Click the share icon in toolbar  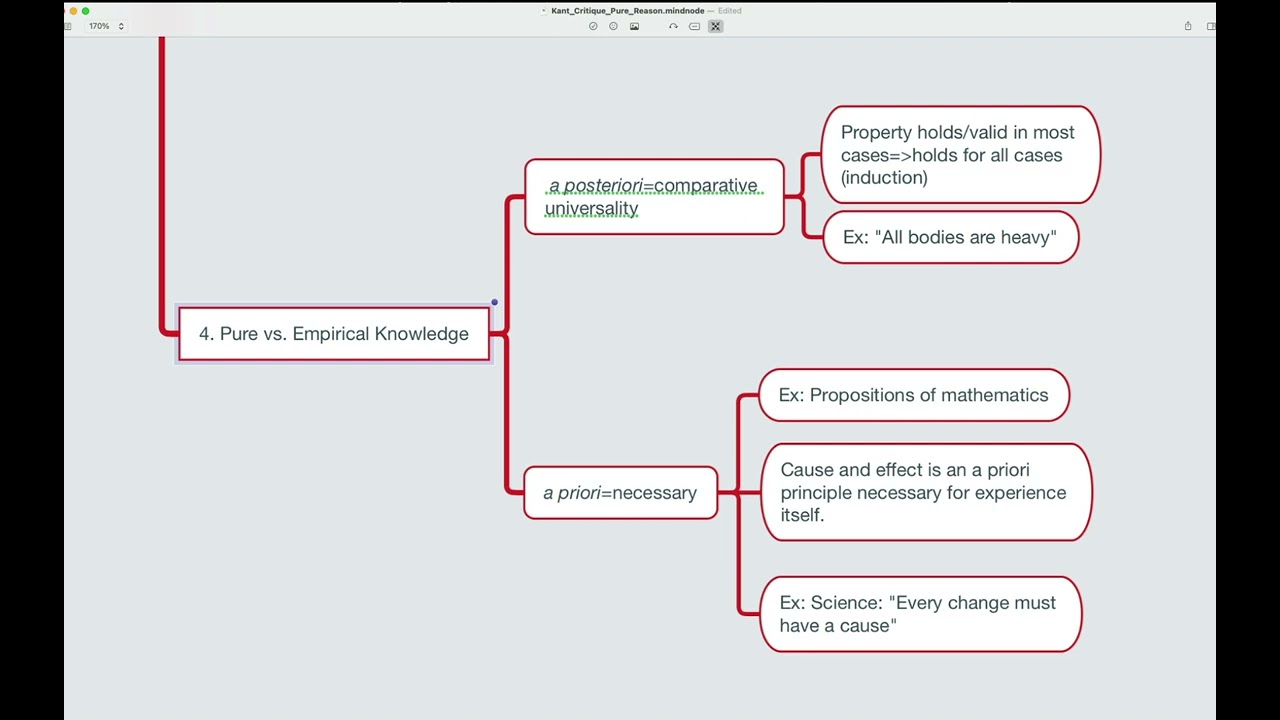(1188, 26)
